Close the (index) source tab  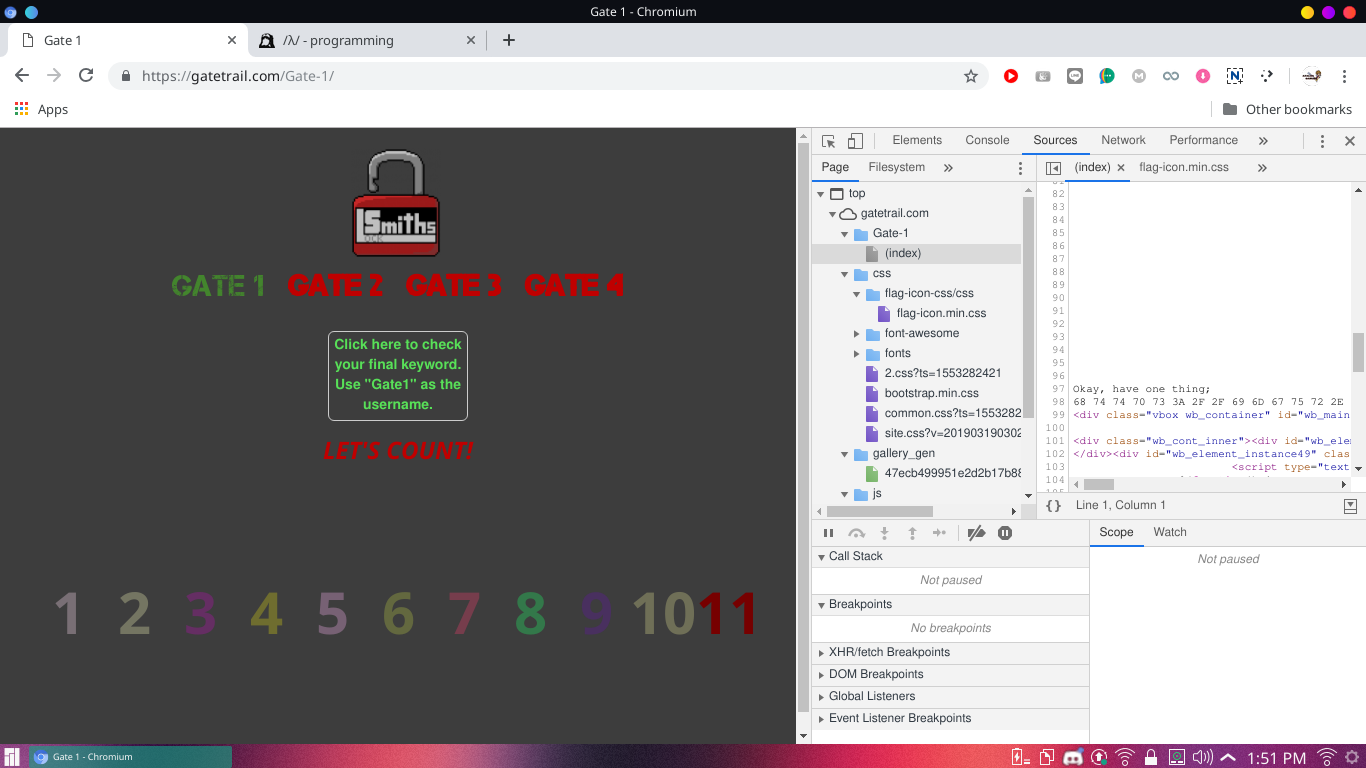coord(1121,168)
